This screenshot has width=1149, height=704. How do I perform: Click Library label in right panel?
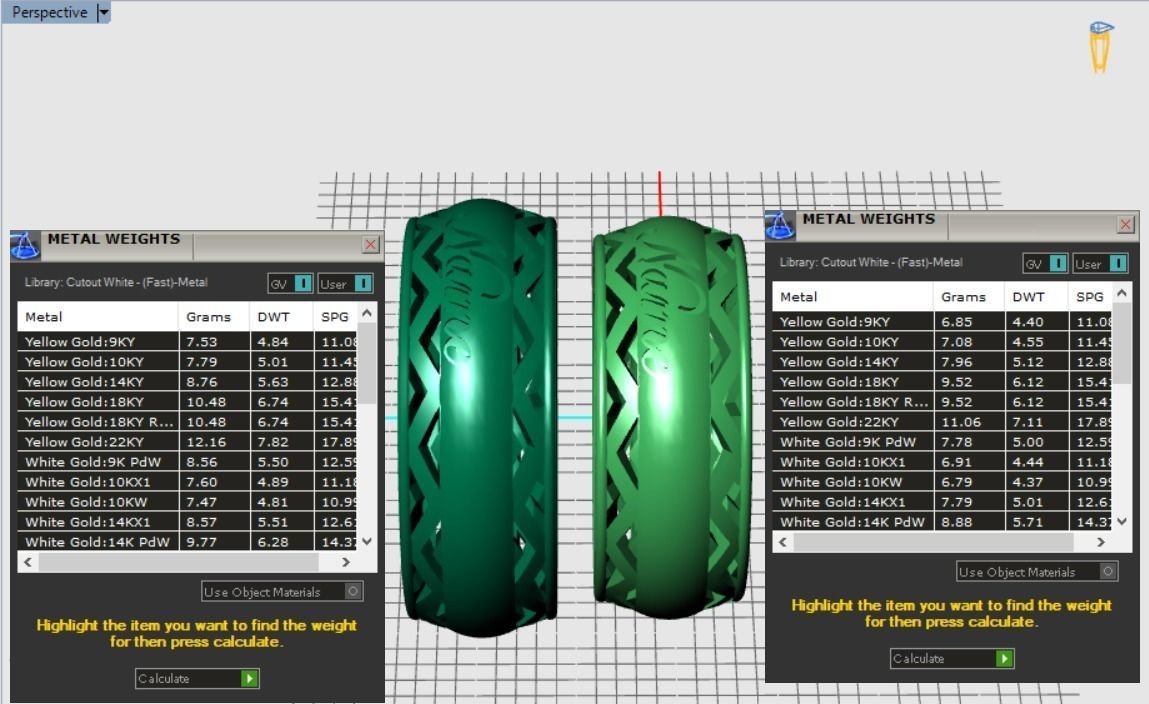(871, 262)
